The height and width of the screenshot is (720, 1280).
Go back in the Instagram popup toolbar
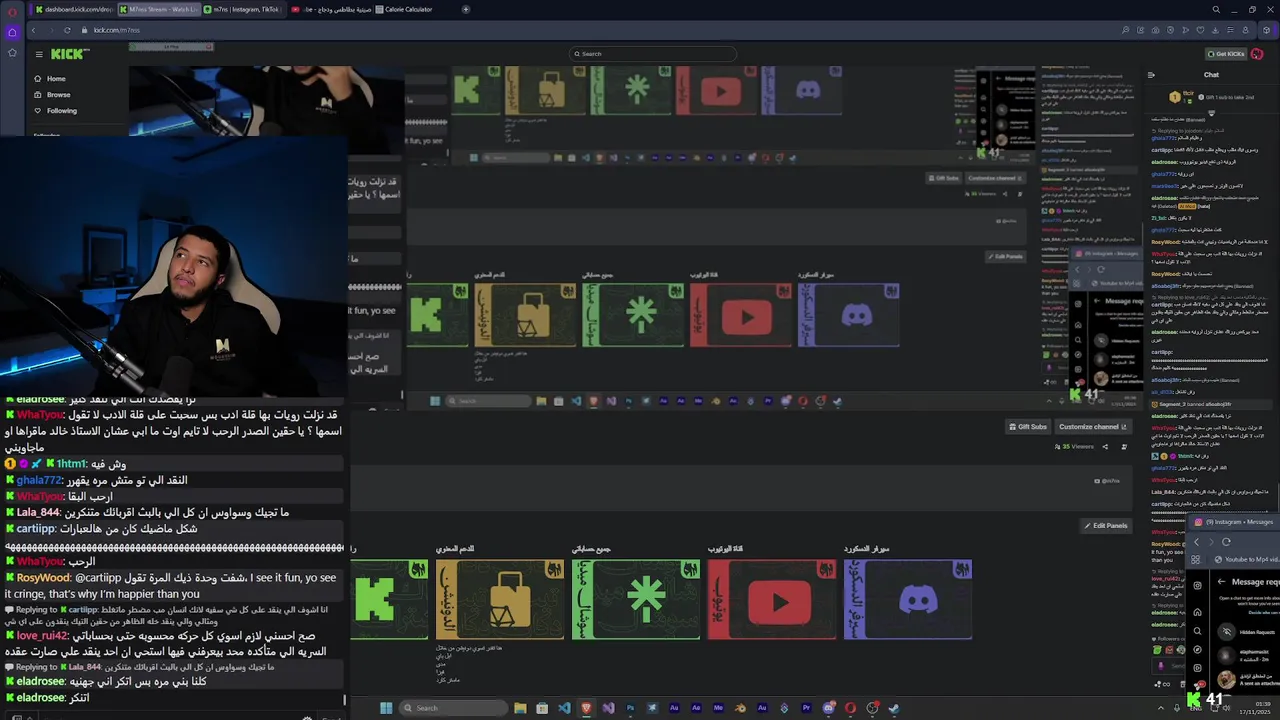pos(1196,542)
